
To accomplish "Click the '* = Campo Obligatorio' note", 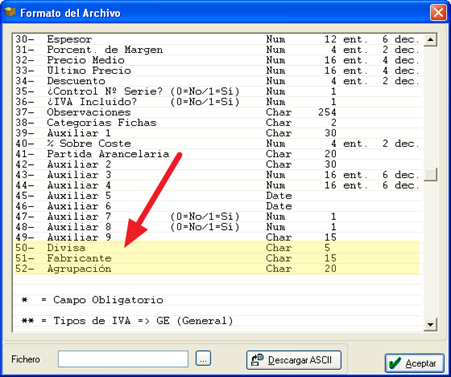I will click(92, 300).
